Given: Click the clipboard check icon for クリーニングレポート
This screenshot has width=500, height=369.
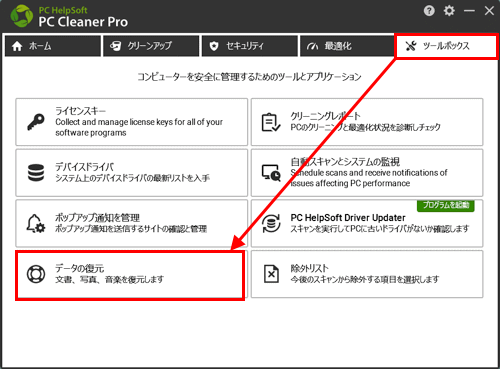Looking at the screenshot, I should [271, 122].
